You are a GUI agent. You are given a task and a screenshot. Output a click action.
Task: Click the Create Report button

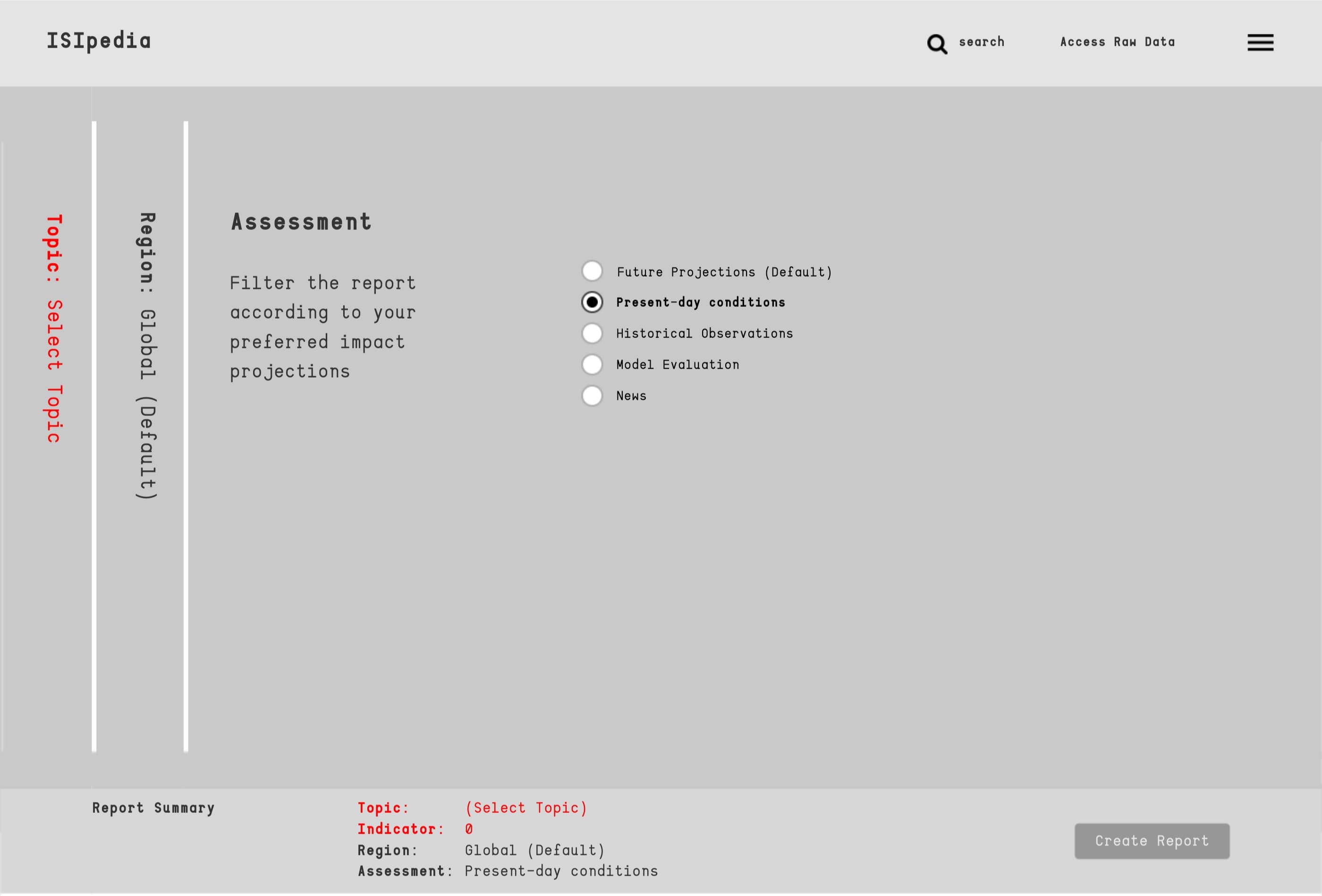coord(1152,841)
